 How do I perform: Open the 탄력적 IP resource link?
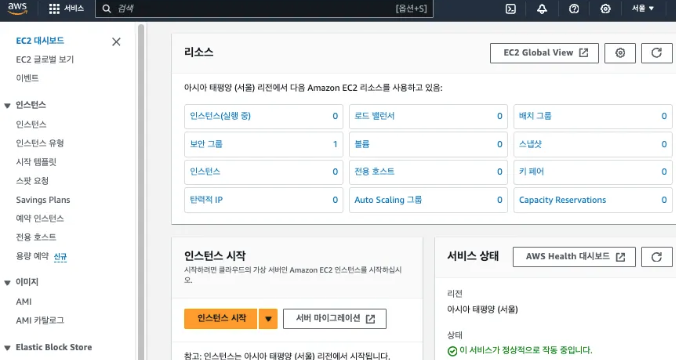[206, 200]
